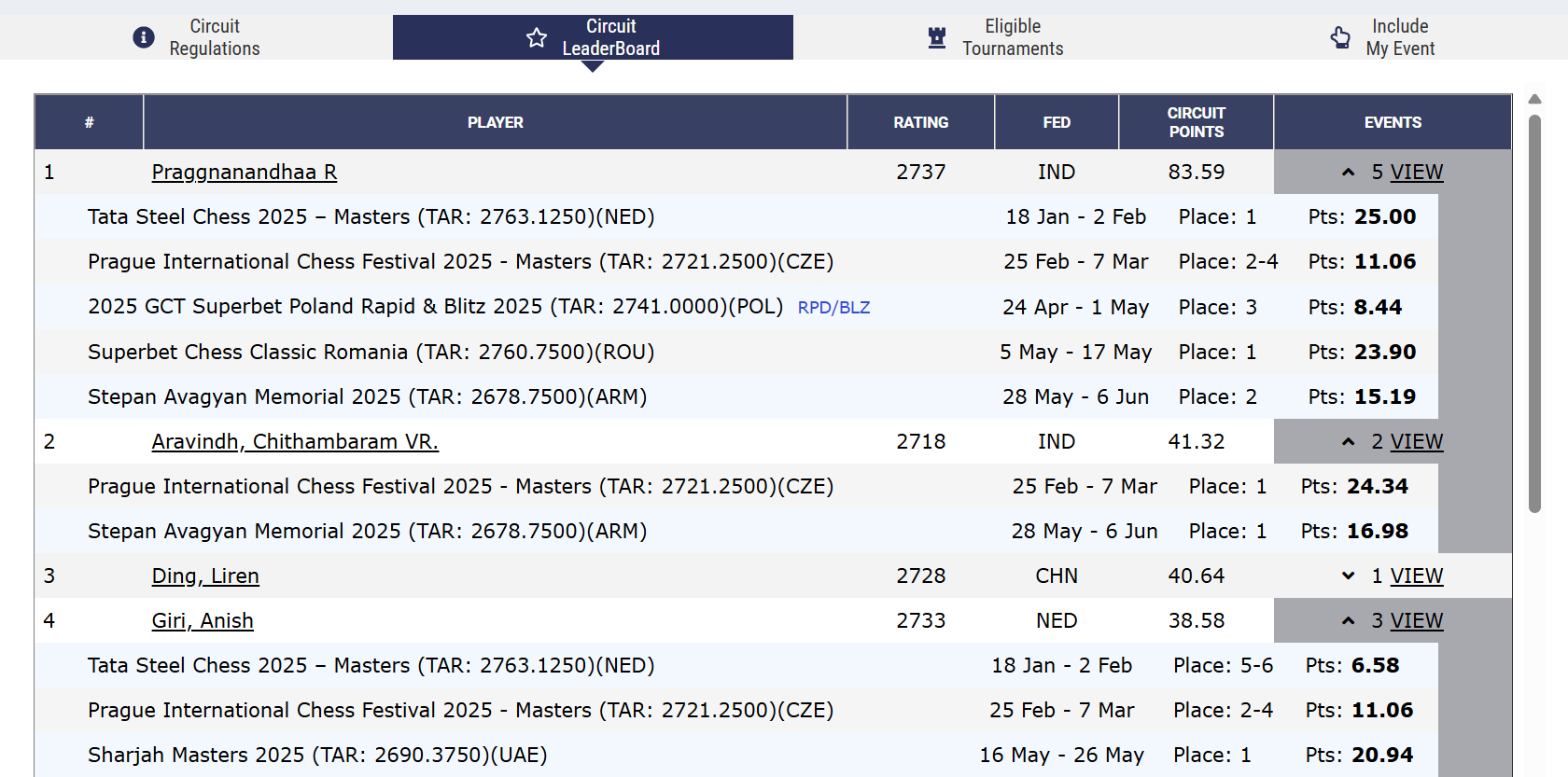Switch to Eligible Tournaments tab

[1012, 37]
